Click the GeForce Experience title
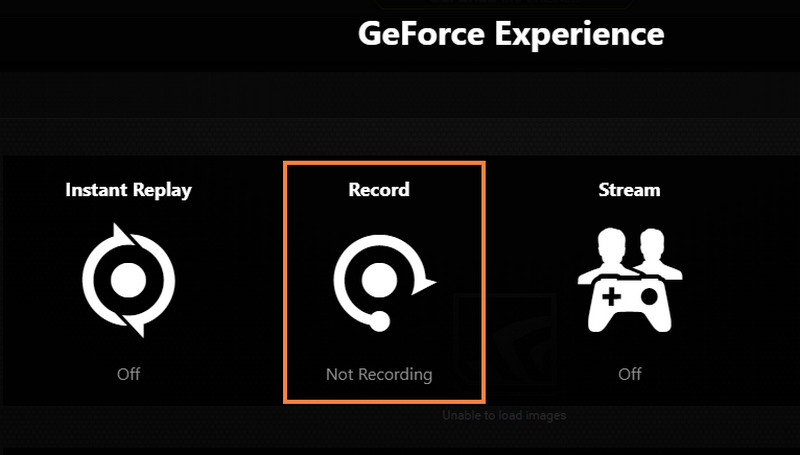Screen dimensions: 800x455 click(x=510, y=34)
